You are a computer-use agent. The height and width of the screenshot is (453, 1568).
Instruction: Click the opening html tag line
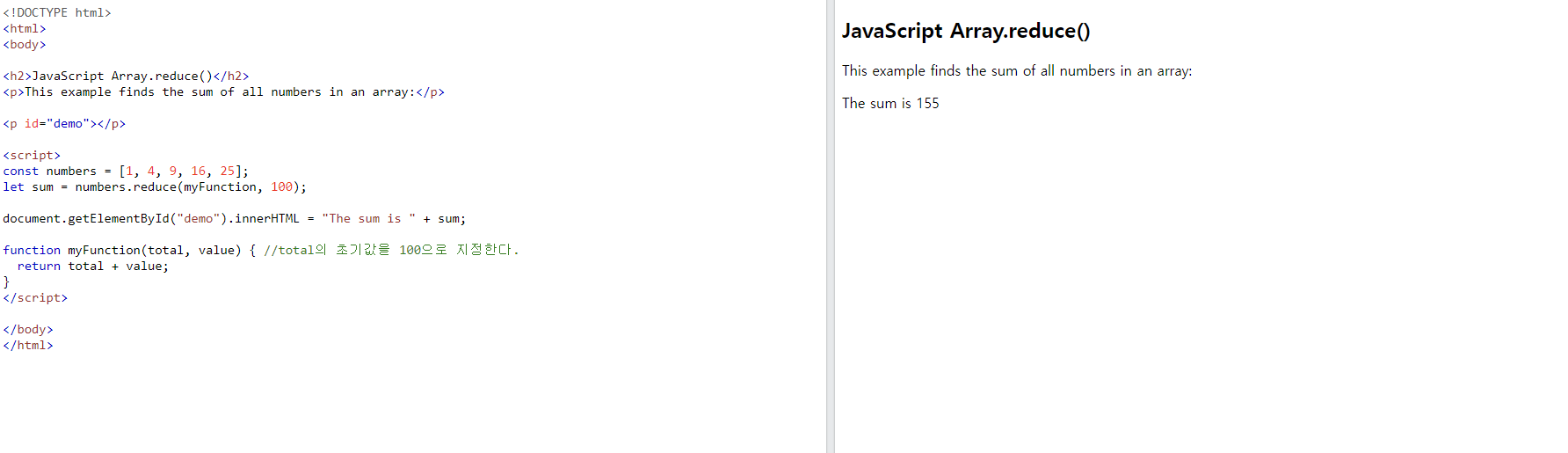[x=25, y=28]
